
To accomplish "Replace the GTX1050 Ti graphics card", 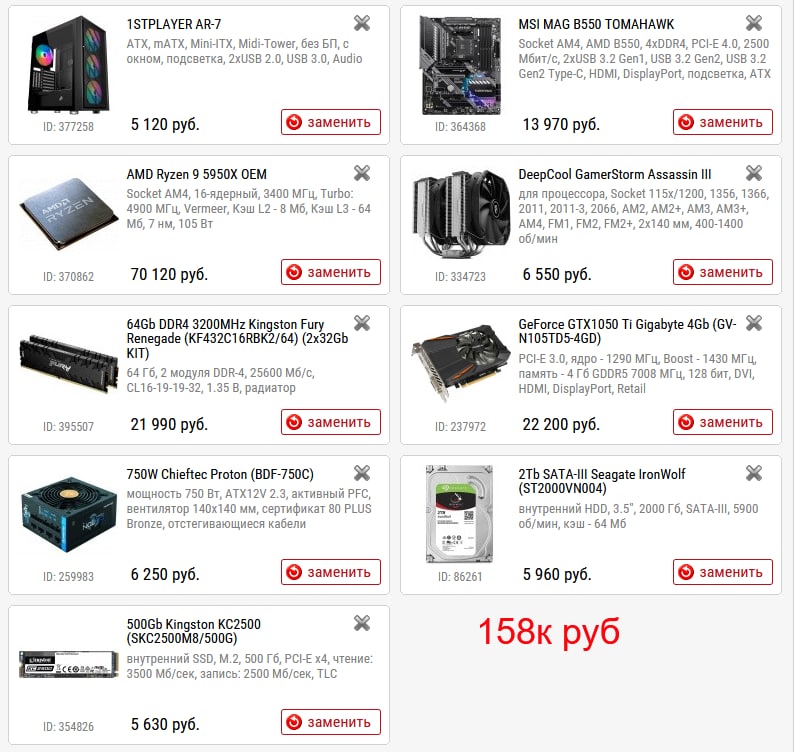I will [723, 422].
